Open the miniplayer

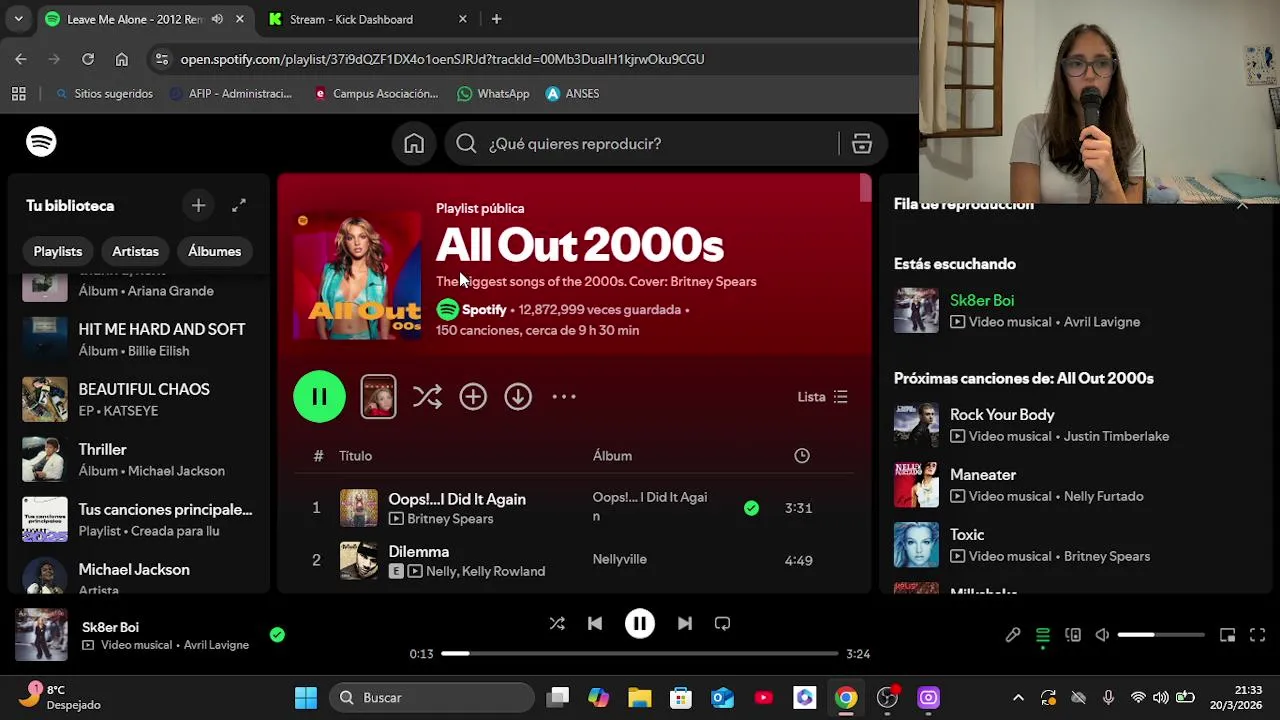click(x=1227, y=635)
